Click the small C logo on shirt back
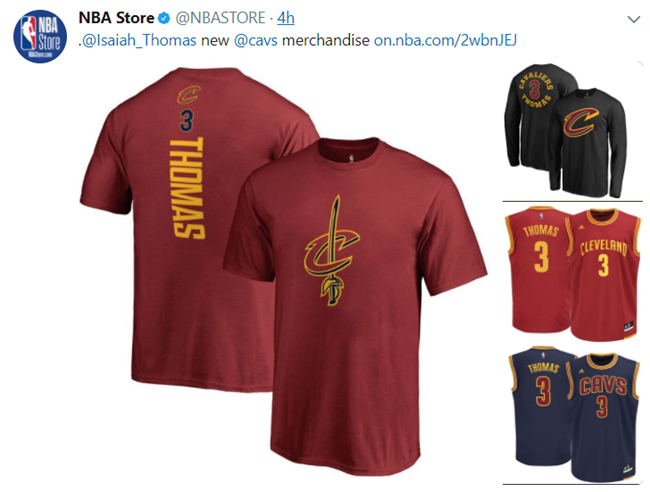This screenshot has width=650, height=492. 189,95
